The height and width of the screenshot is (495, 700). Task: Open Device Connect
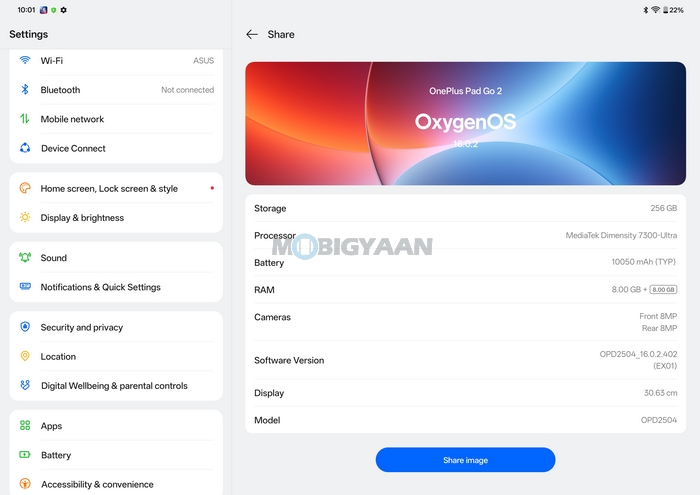coord(116,148)
